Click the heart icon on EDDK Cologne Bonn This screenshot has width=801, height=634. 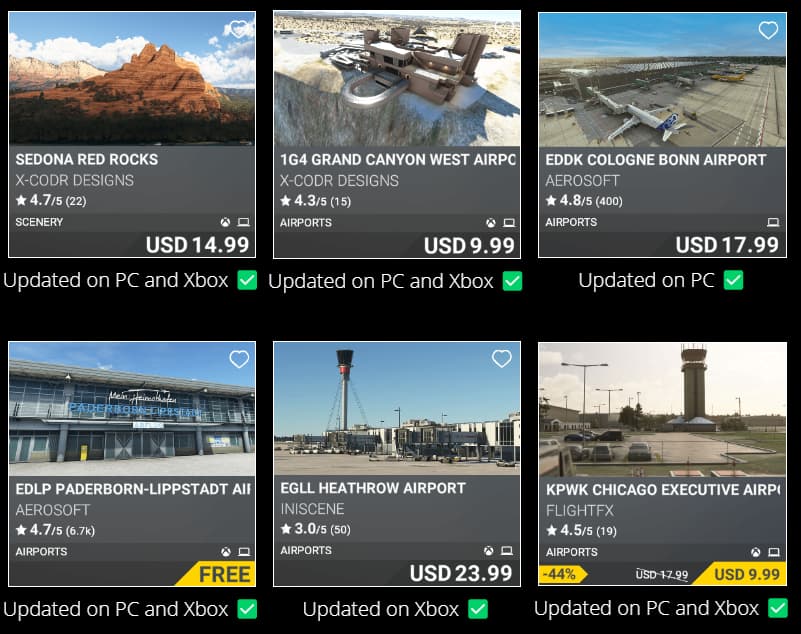coord(768,30)
